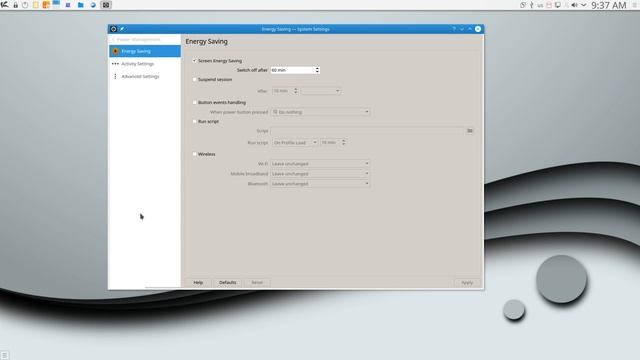Open the Bluetooth Leave unchanged dropdown
Image resolution: width=640 pixels, height=360 pixels.
320,184
